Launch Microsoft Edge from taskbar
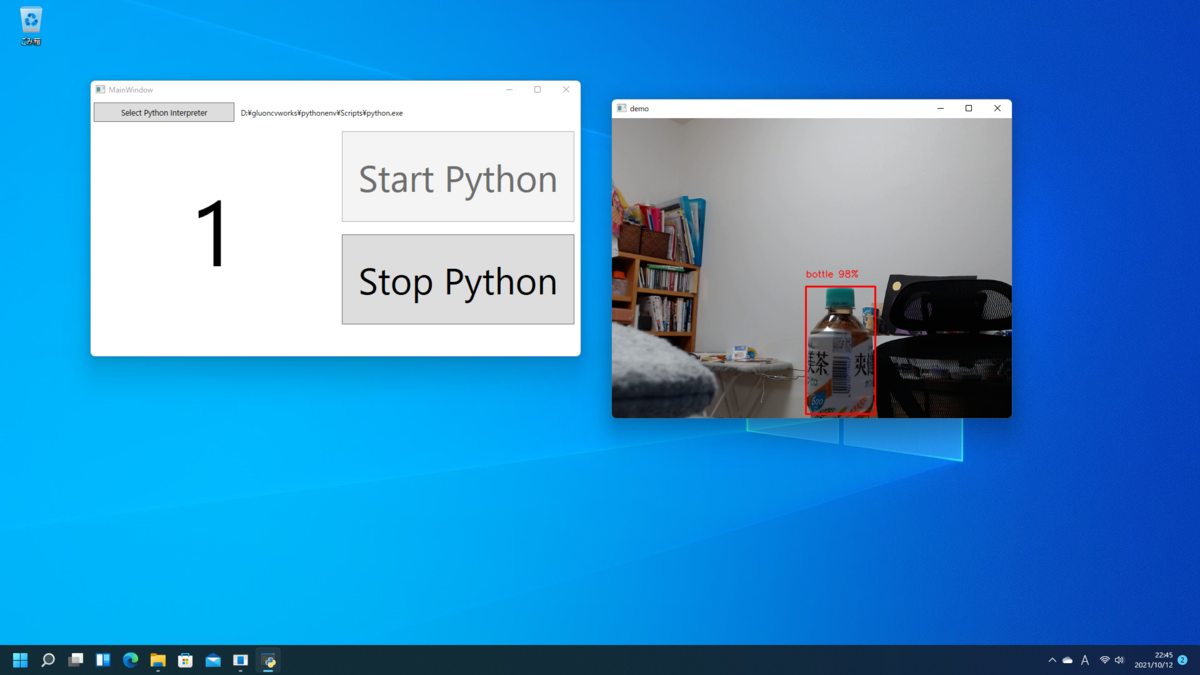The width and height of the screenshot is (1200, 675). (130, 660)
